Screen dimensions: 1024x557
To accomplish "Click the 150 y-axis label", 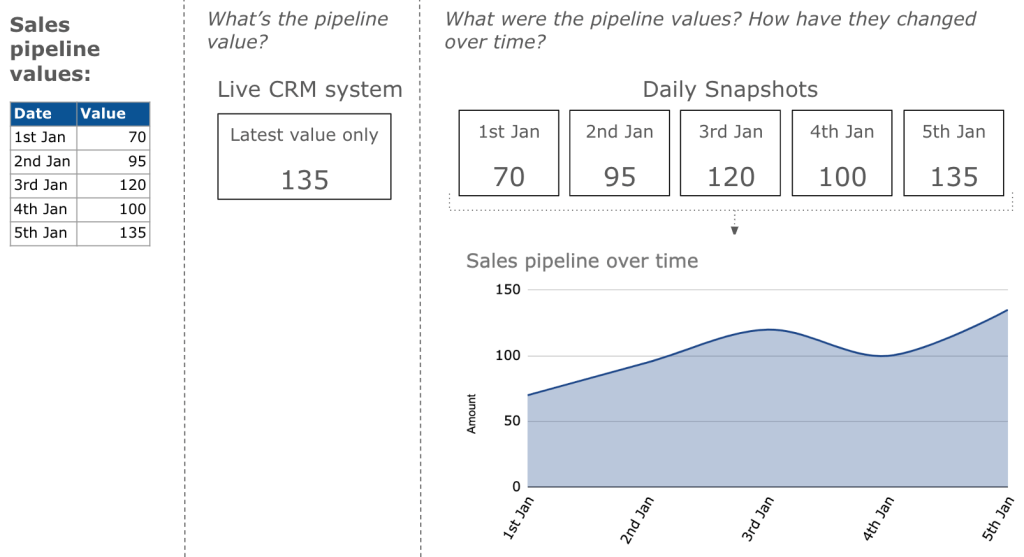I will click(509, 290).
